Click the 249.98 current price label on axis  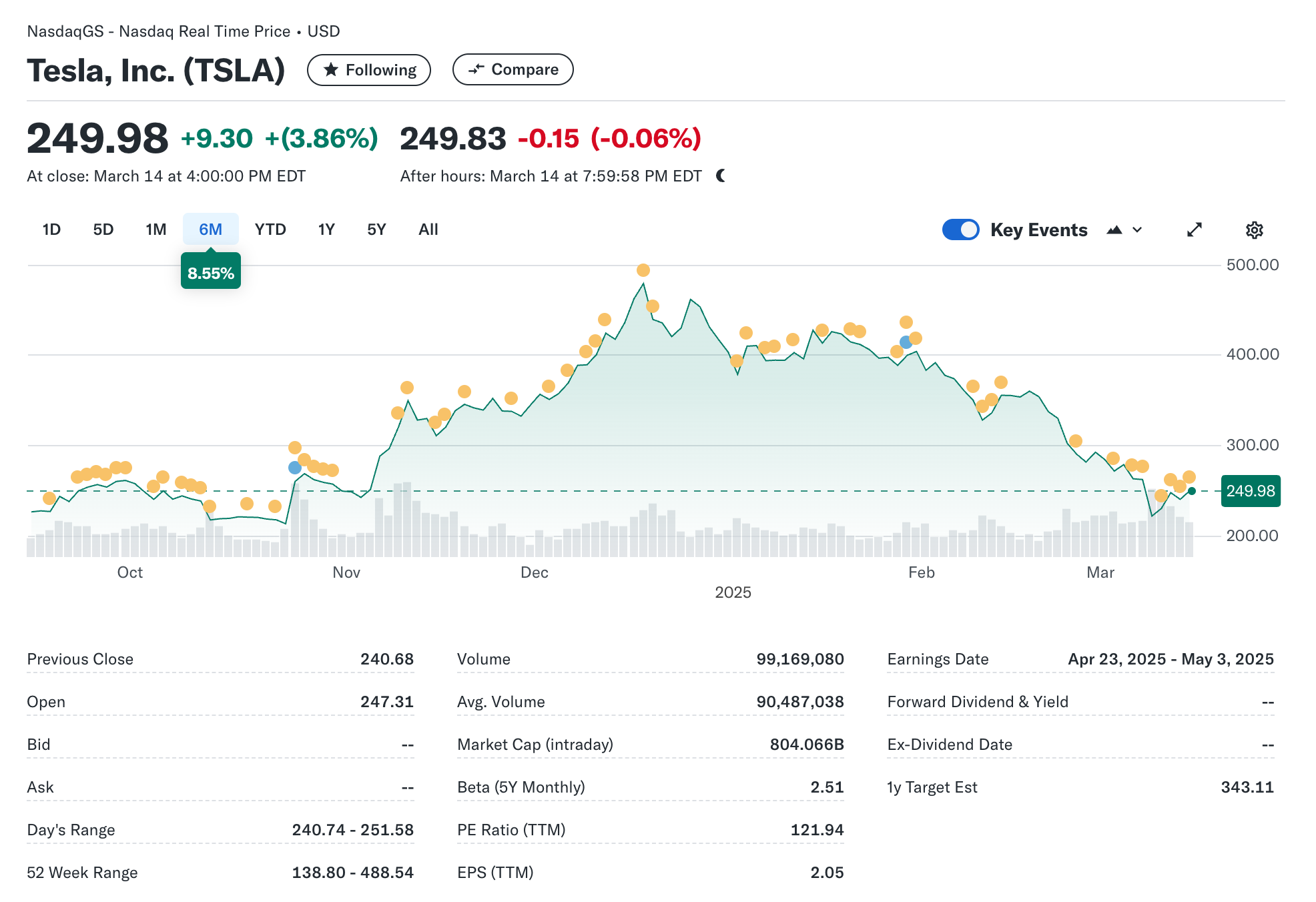[1250, 491]
